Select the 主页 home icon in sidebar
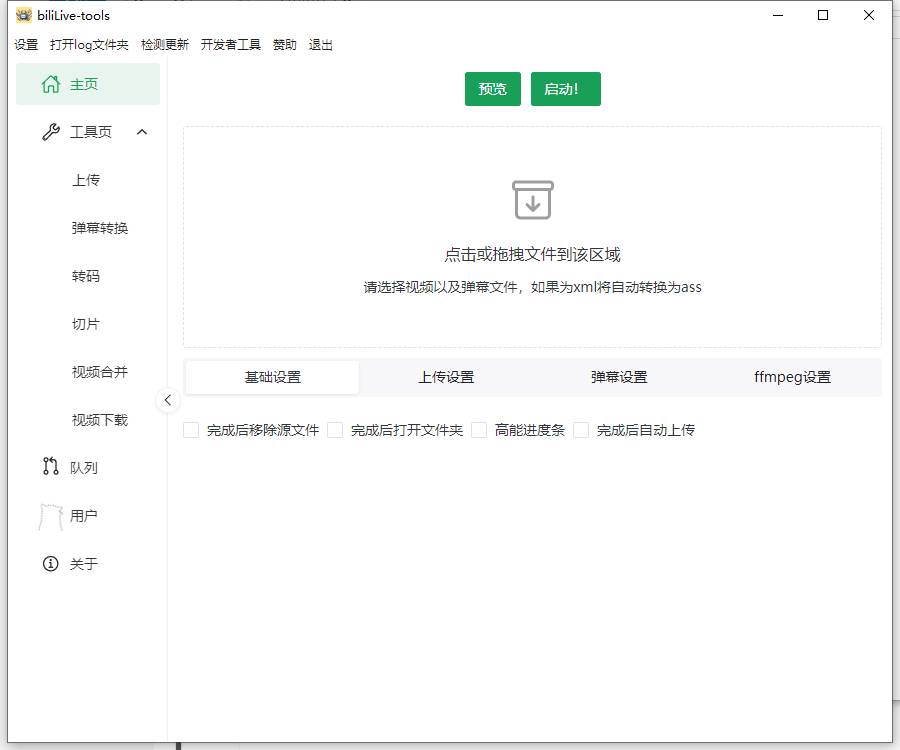This screenshot has width=900, height=750. point(50,84)
